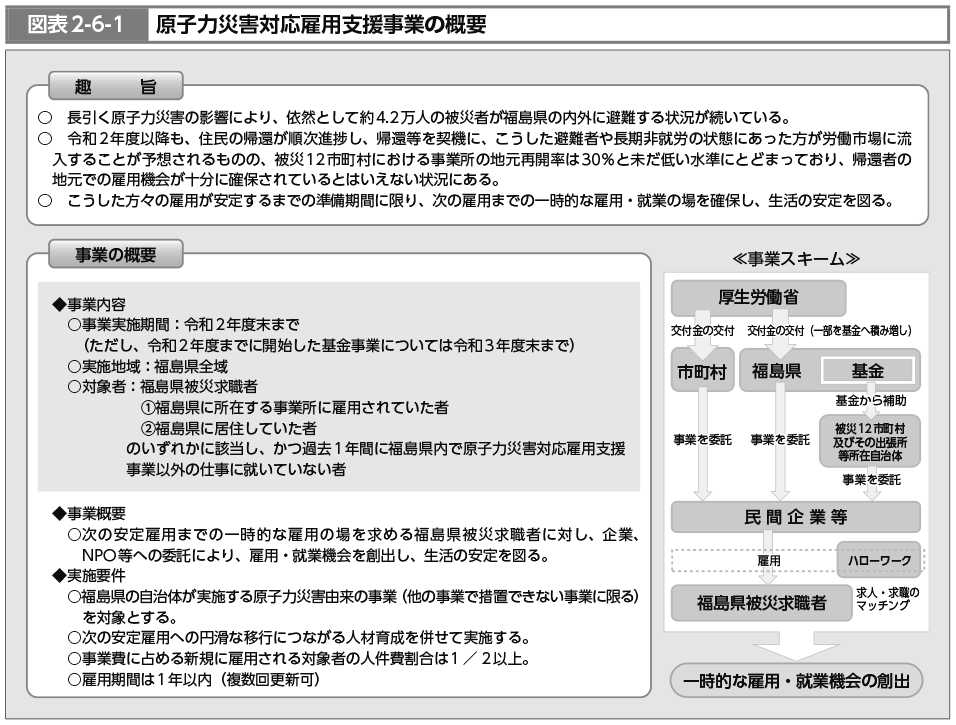Click the 民間企業等 bar
Viewport: 956px width, 725px height.
pos(795,516)
